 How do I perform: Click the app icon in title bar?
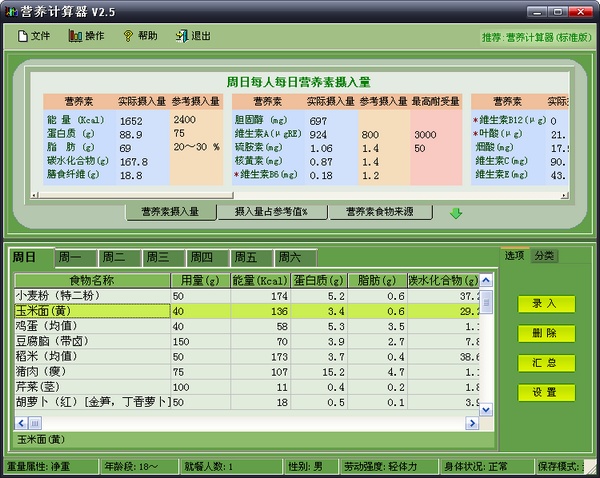(x=11, y=12)
